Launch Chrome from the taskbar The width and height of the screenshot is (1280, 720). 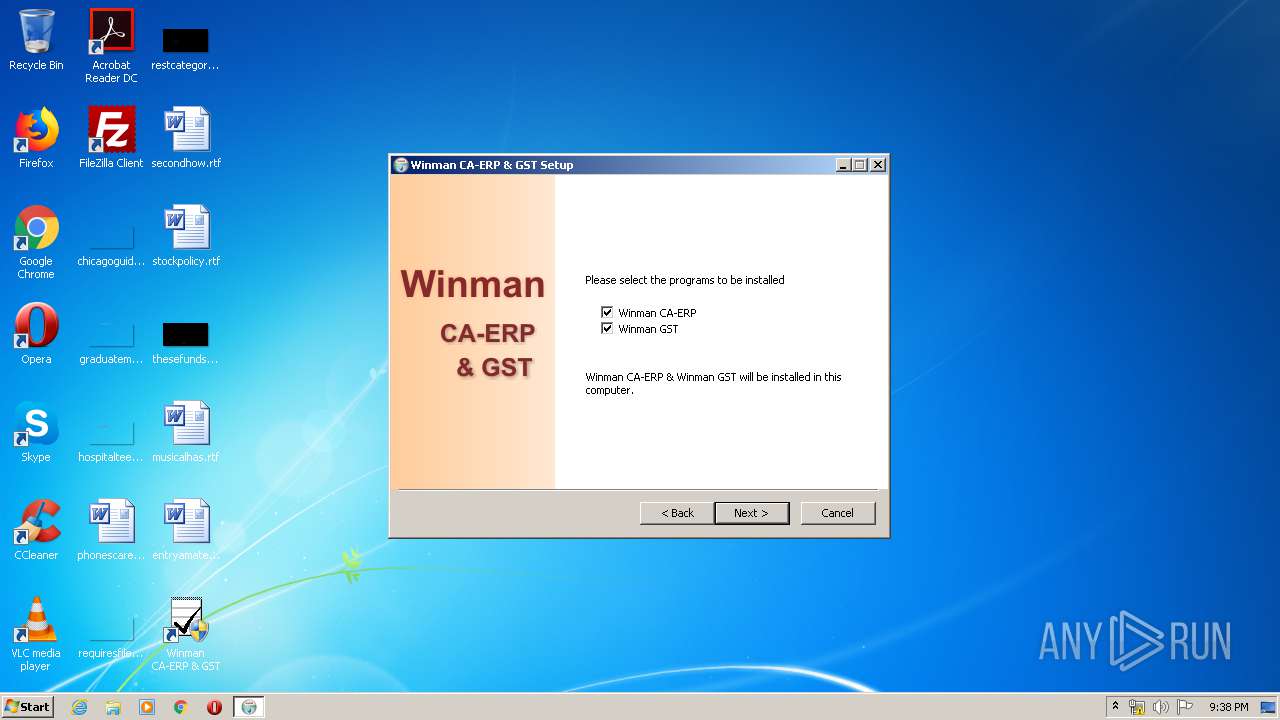(x=181, y=707)
